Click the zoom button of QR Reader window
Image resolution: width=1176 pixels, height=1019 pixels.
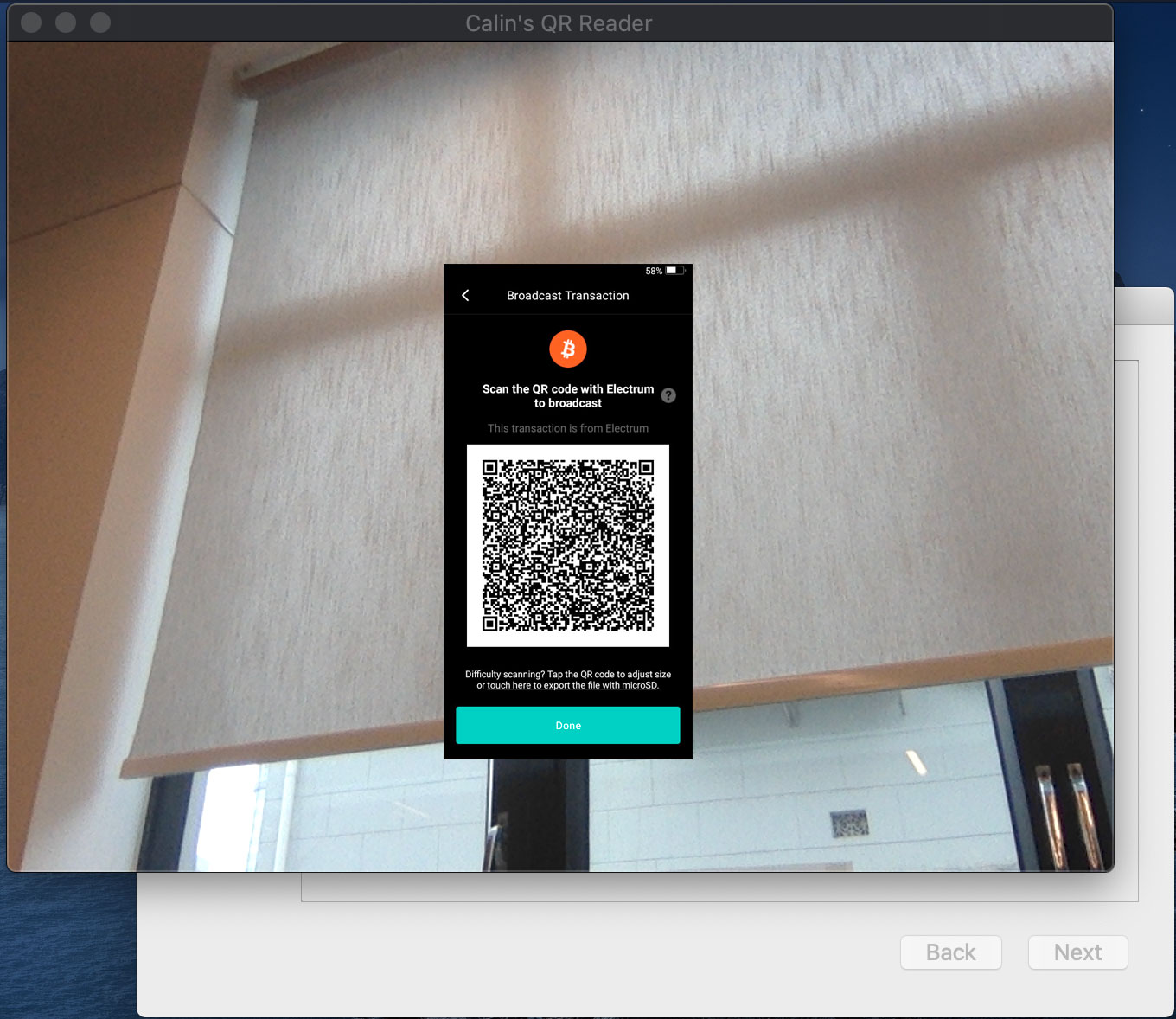click(x=100, y=22)
